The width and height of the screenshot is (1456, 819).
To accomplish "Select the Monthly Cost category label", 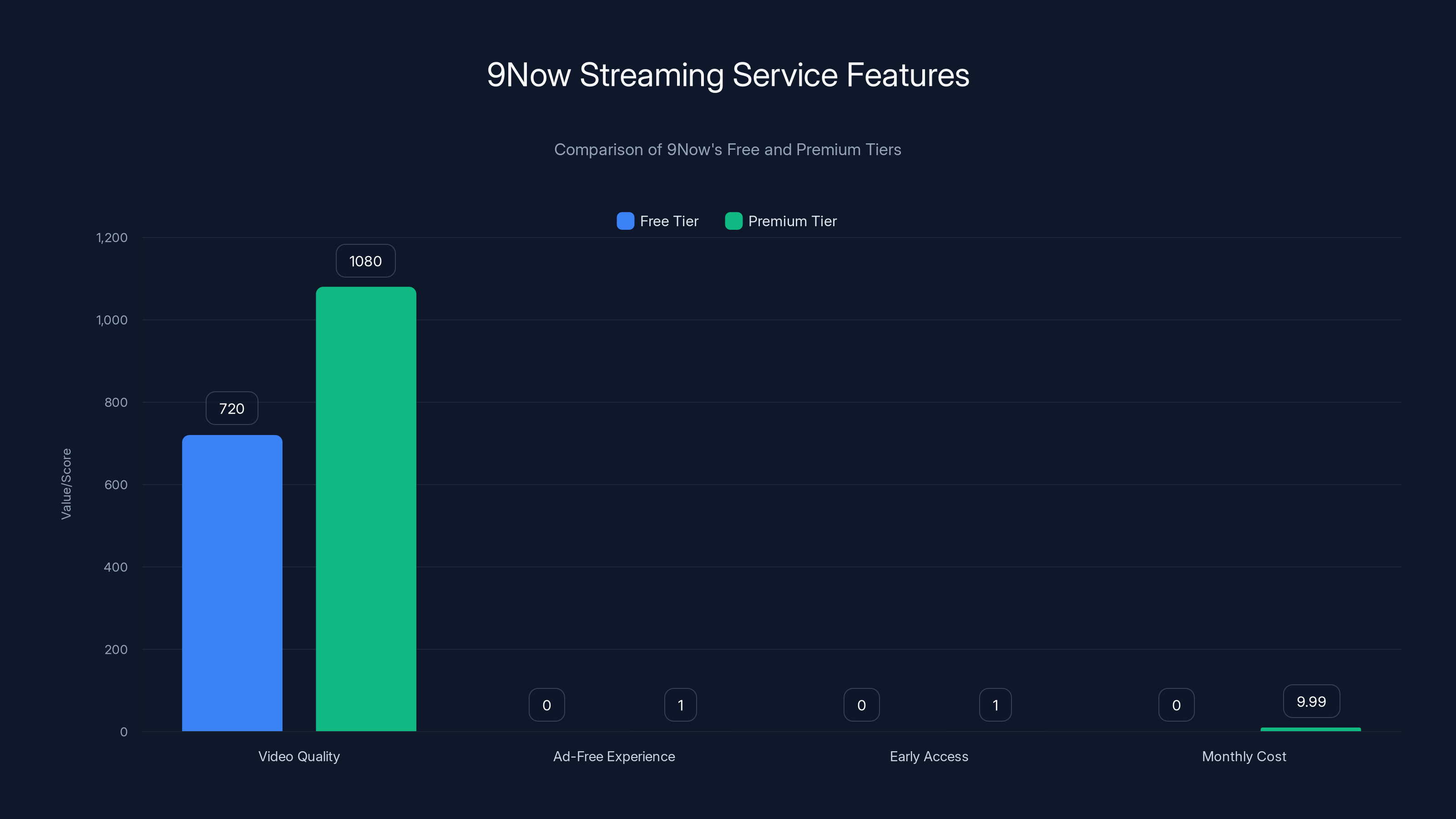I will (x=1244, y=756).
